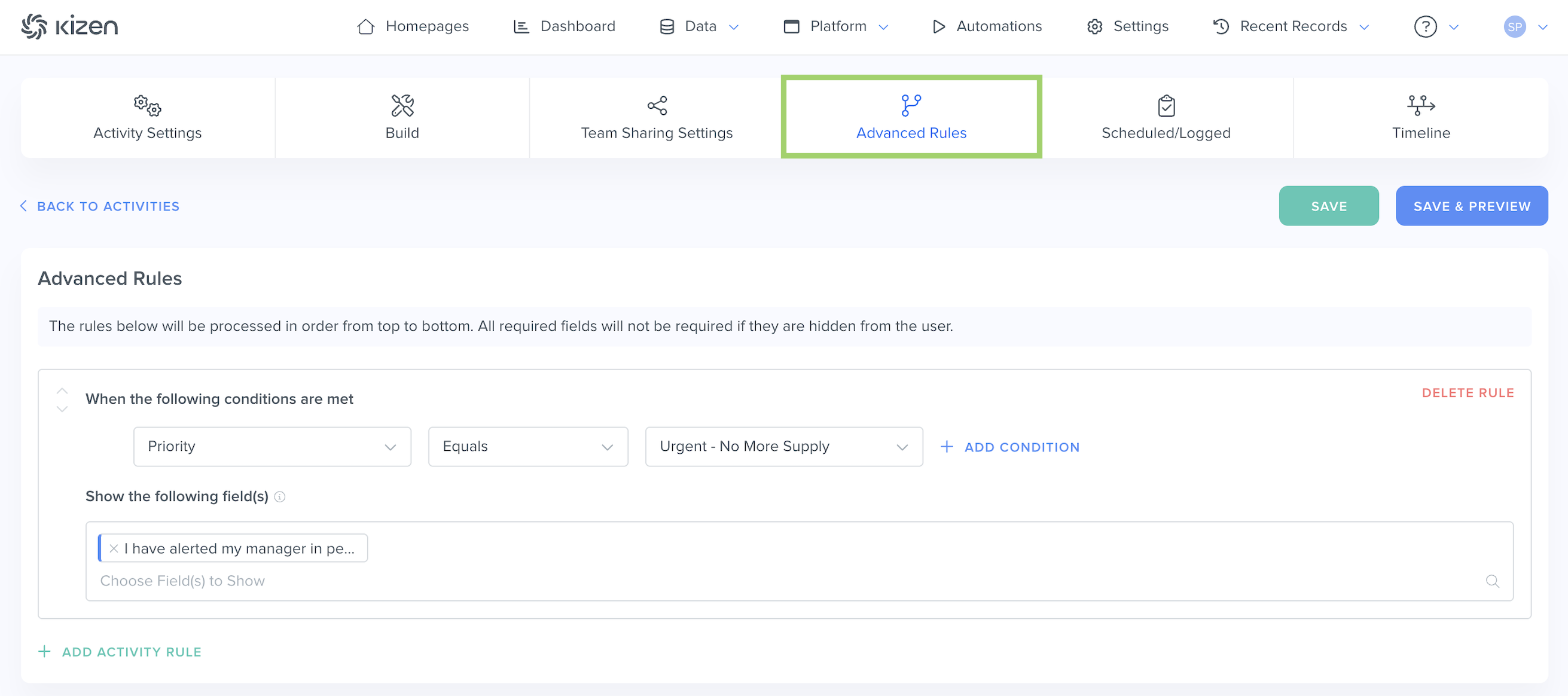Click the Delete Rule link

1467,393
